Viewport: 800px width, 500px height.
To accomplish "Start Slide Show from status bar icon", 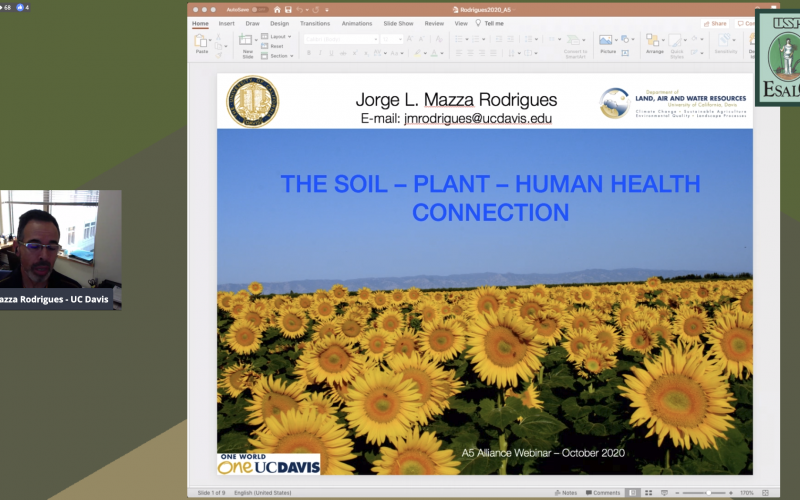I will (664, 493).
